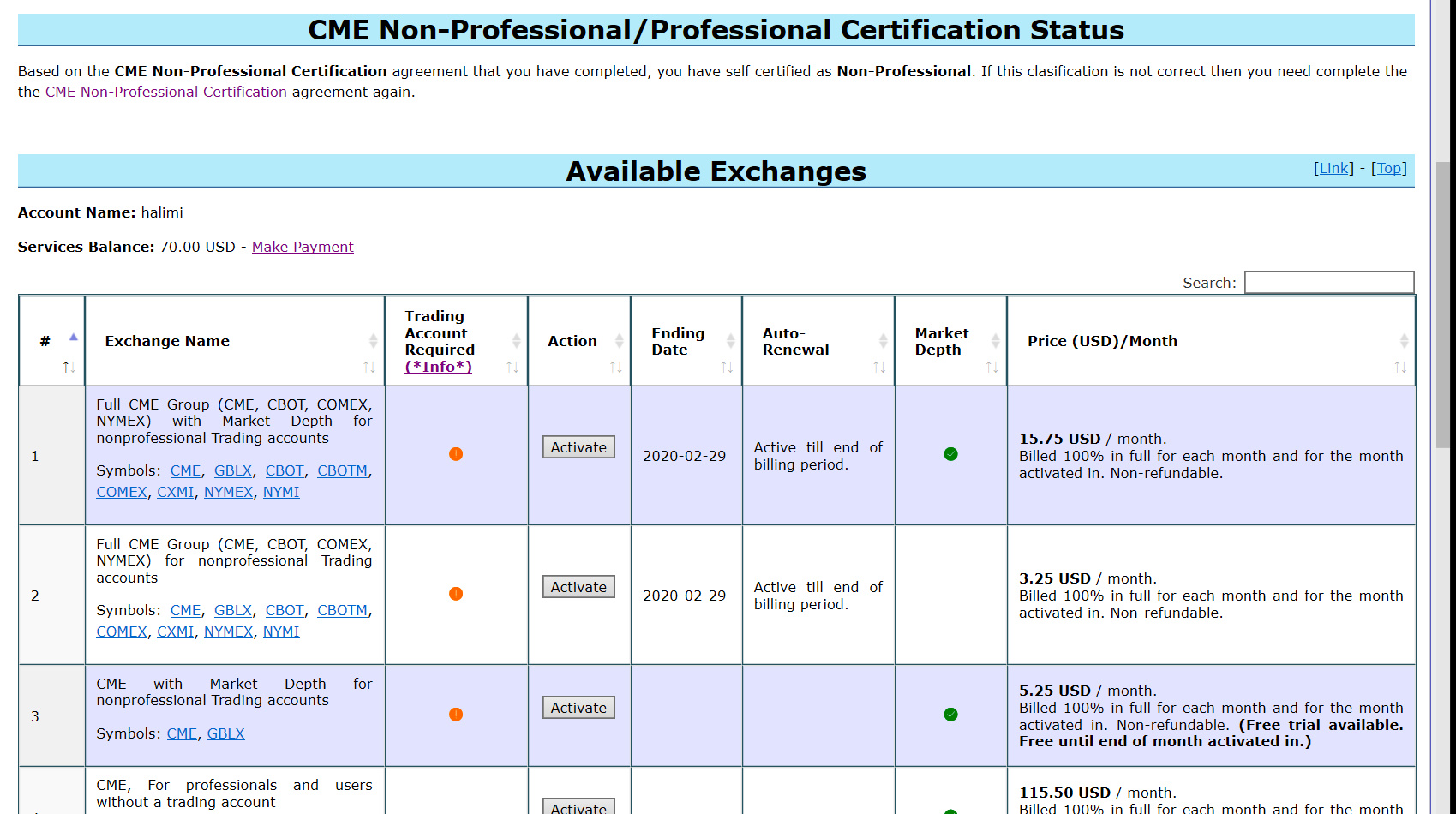Click orange trading account indicator in row 3

click(456, 715)
